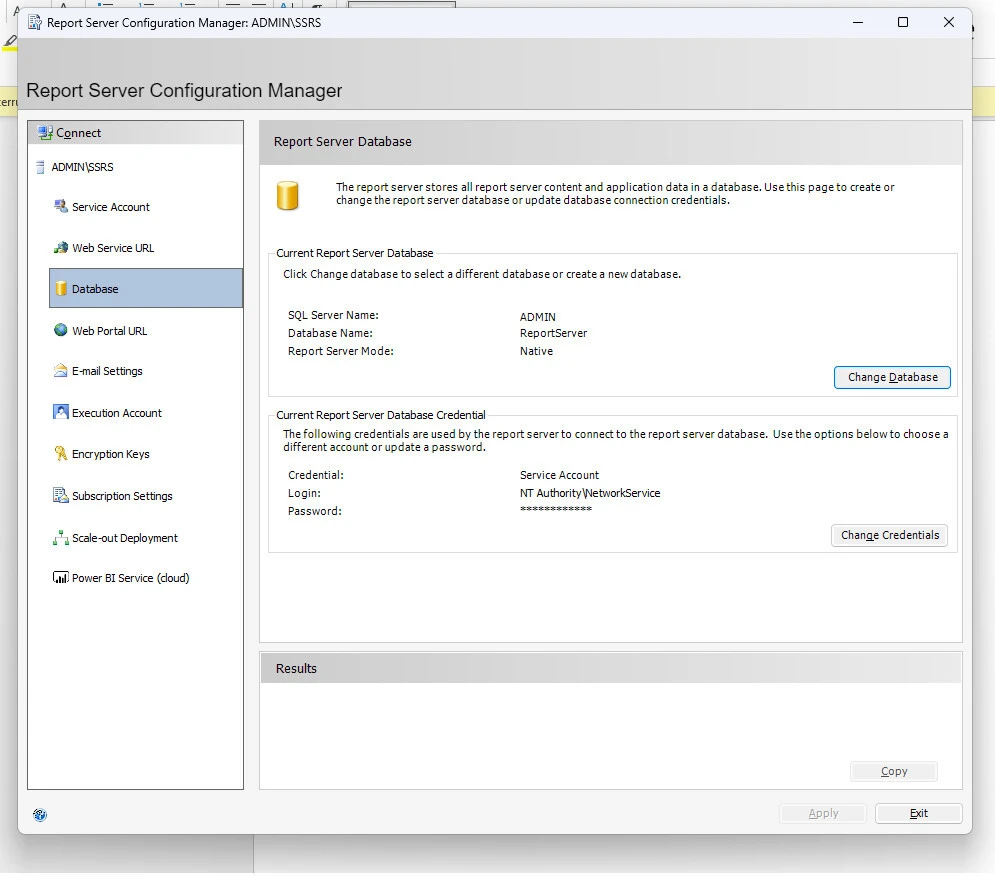This screenshot has height=877, width=995.
Task: Click the Copy button in Results
Action: tap(893, 771)
